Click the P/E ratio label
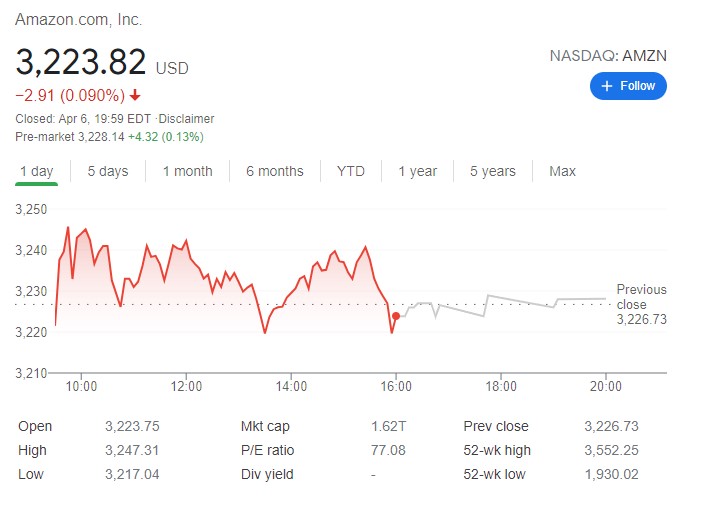 click(268, 450)
